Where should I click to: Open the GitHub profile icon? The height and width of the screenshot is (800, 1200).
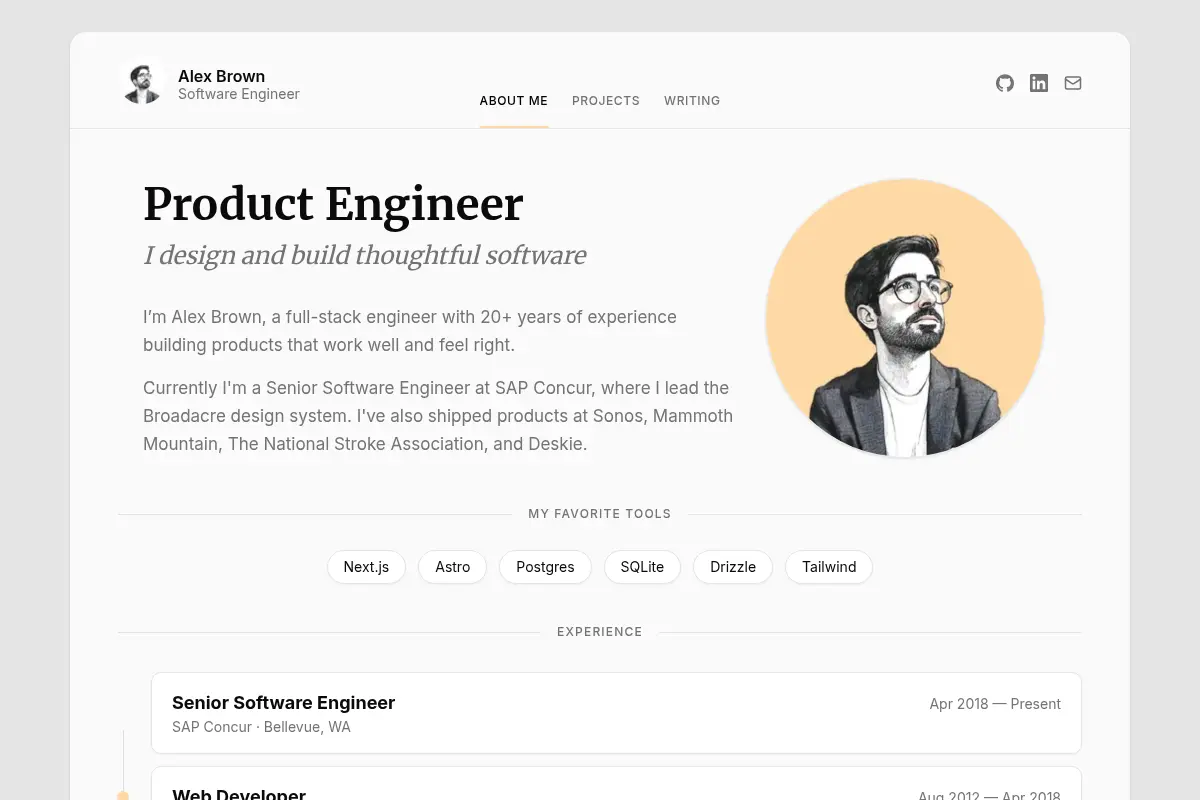tap(1005, 83)
